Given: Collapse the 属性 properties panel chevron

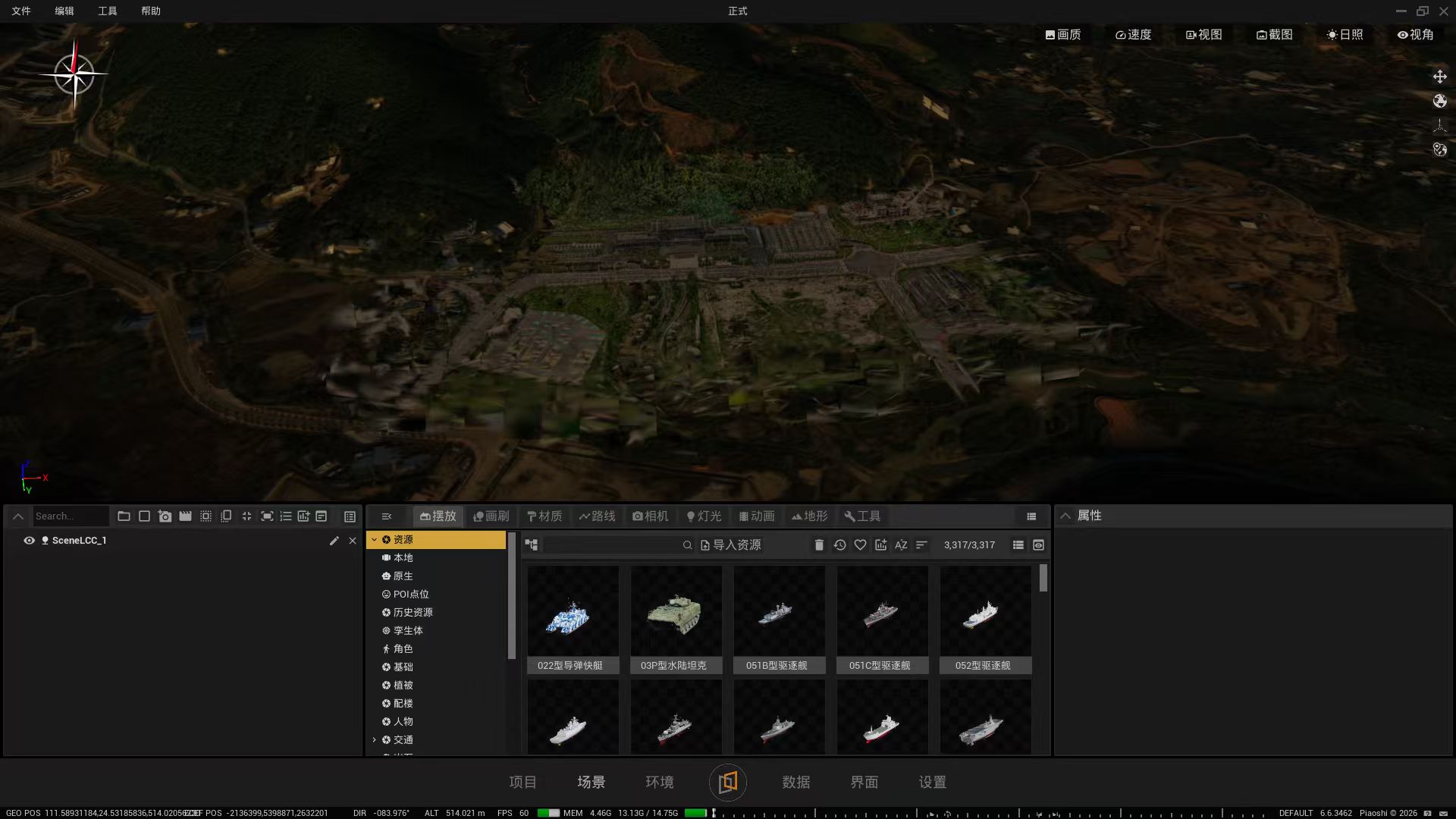Looking at the screenshot, I should click(x=1065, y=516).
